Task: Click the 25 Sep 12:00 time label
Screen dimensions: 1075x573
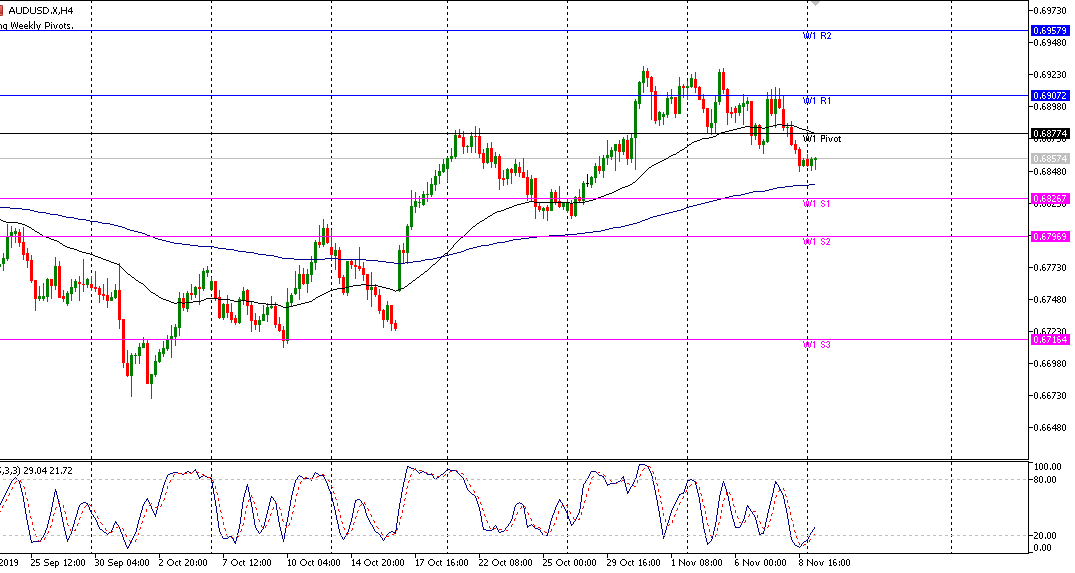Action: pos(58,563)
